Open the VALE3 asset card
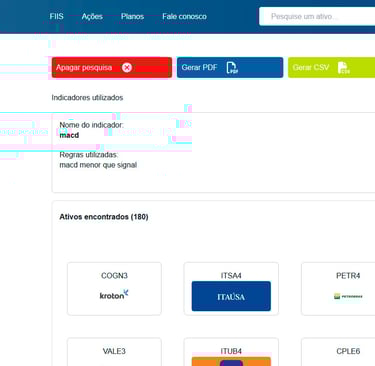375x366 pixels. [114, 352]
